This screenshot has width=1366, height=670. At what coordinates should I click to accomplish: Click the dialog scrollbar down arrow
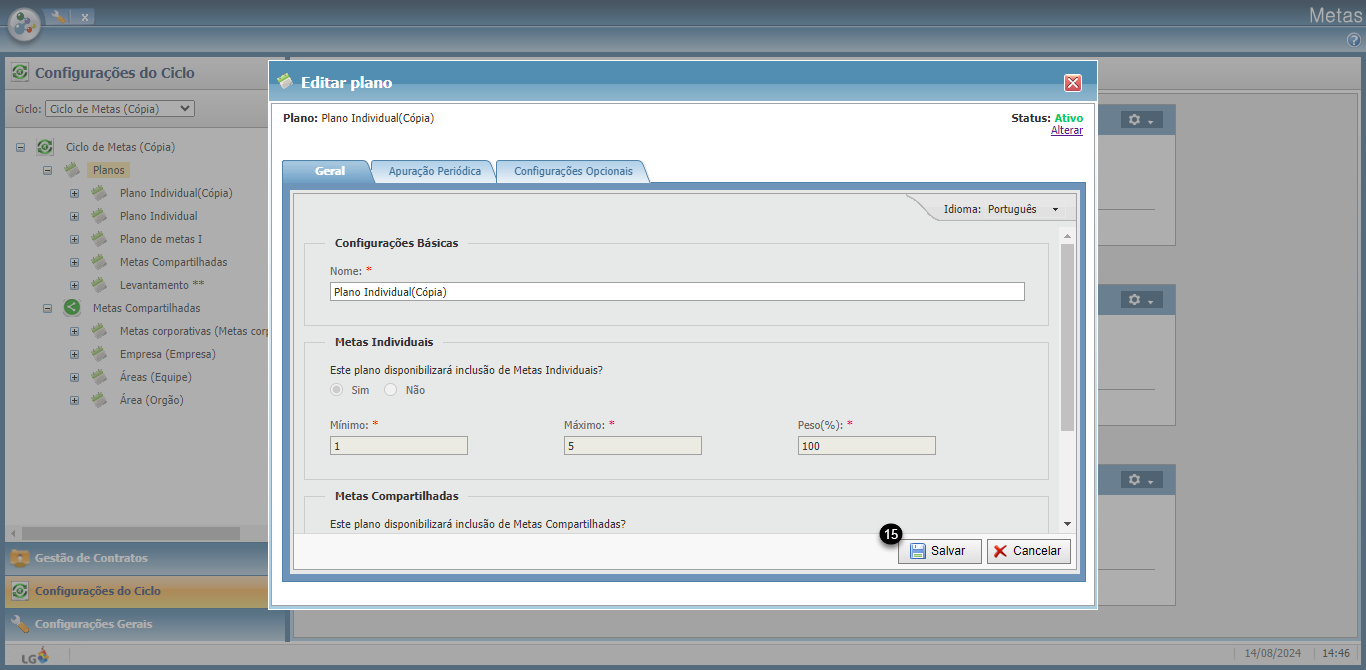click(x=1067, y=524)
